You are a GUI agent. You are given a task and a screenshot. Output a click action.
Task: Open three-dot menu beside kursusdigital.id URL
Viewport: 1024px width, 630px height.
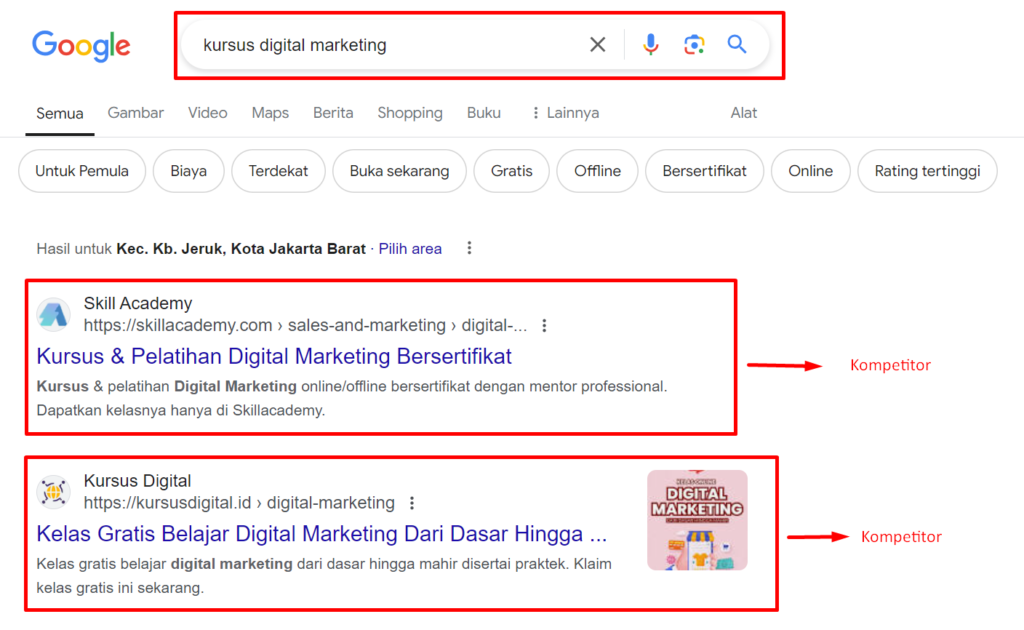point(411,503)
